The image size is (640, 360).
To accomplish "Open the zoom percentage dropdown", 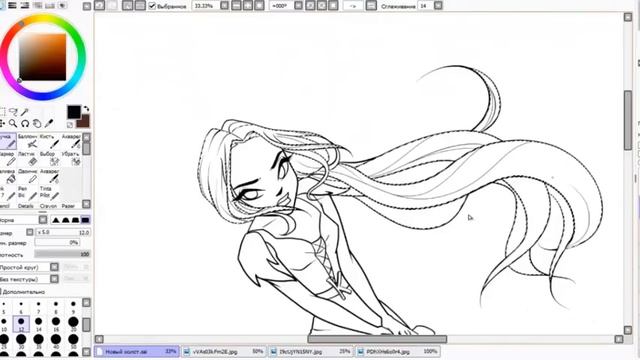I will (x=224, y=6).
